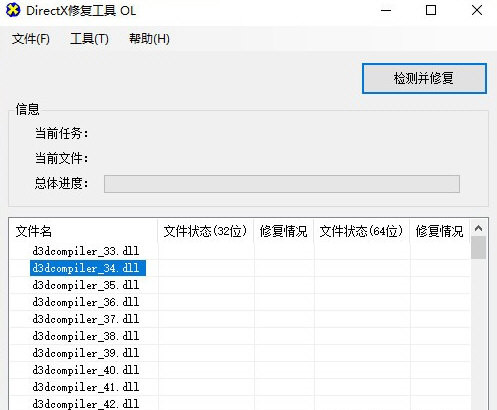Image resolution: width=497 pixels, height=410 pixels.
Task: Minimize the DirectX修复工具 window
Action: (386, 10)
